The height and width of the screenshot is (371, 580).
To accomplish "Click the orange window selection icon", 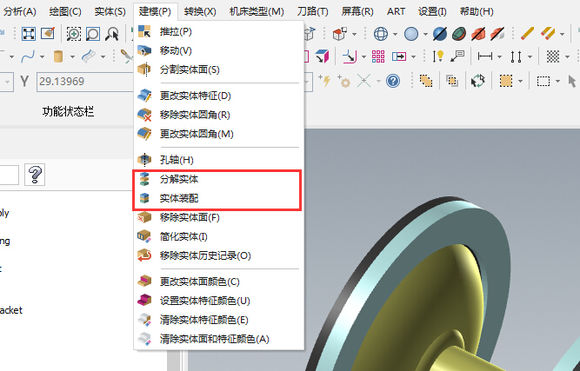I will tap(505, 81).
